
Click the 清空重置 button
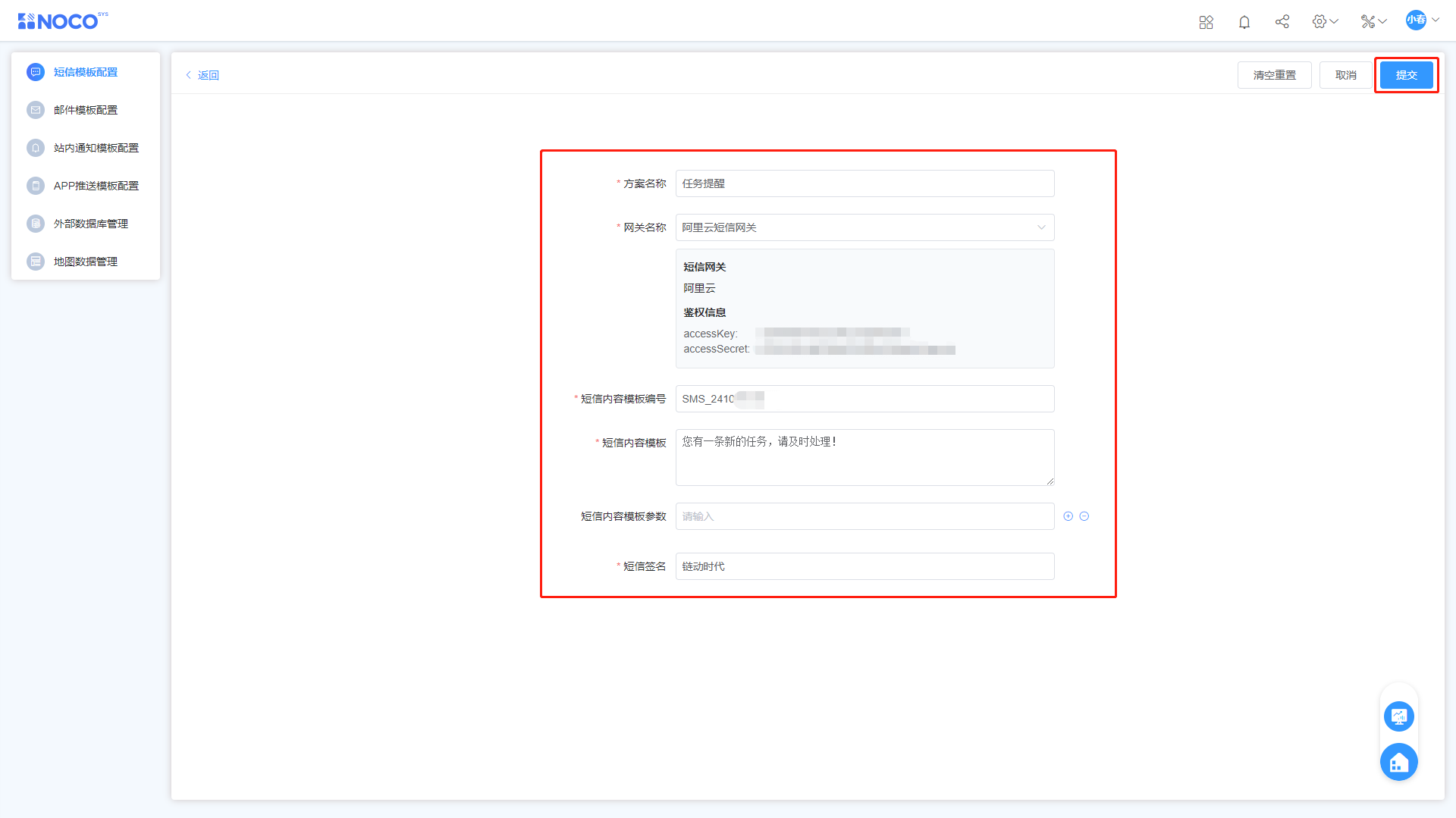pos(1274,75)
